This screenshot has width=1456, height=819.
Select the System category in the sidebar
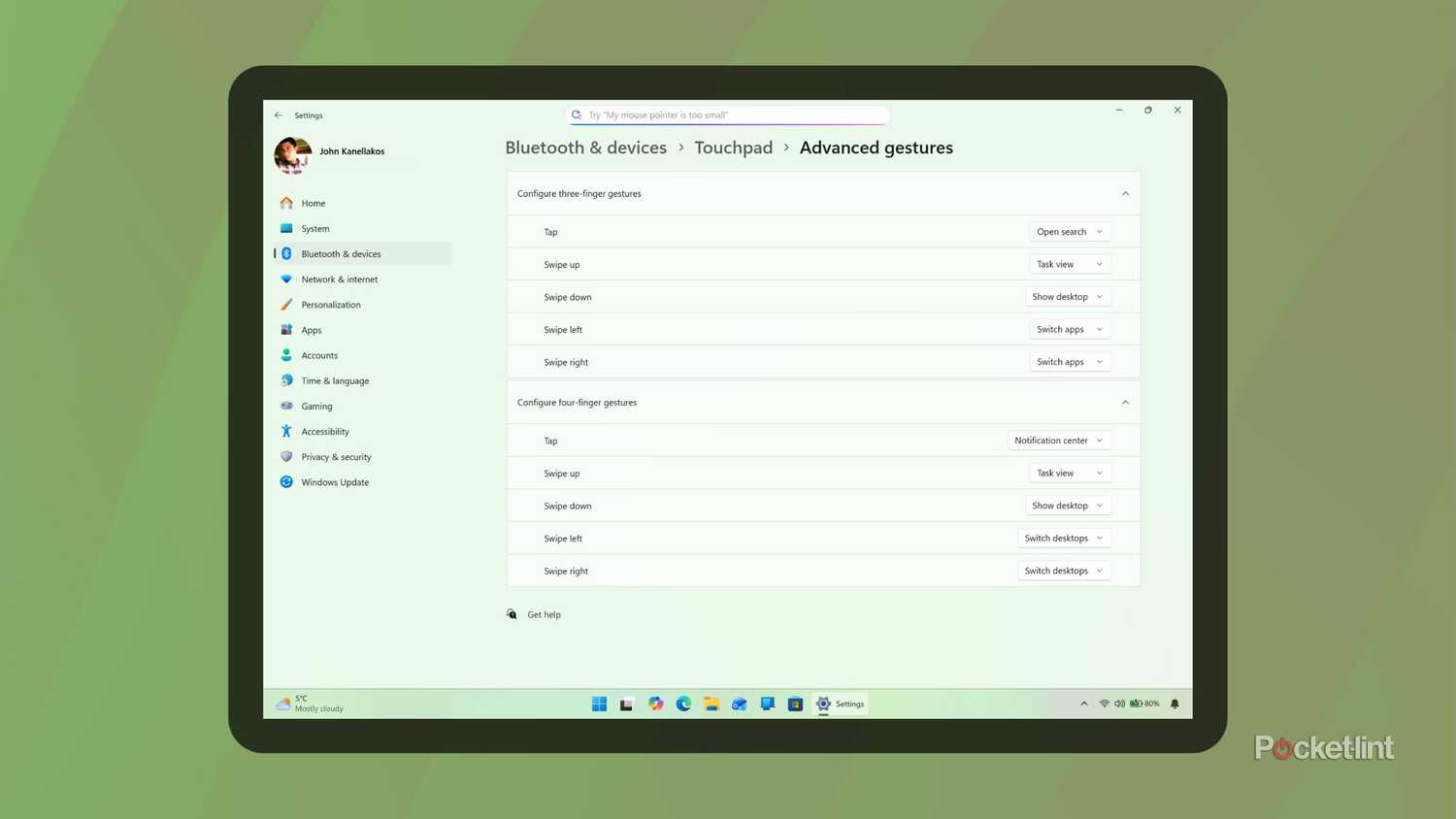tap(314, 228)
